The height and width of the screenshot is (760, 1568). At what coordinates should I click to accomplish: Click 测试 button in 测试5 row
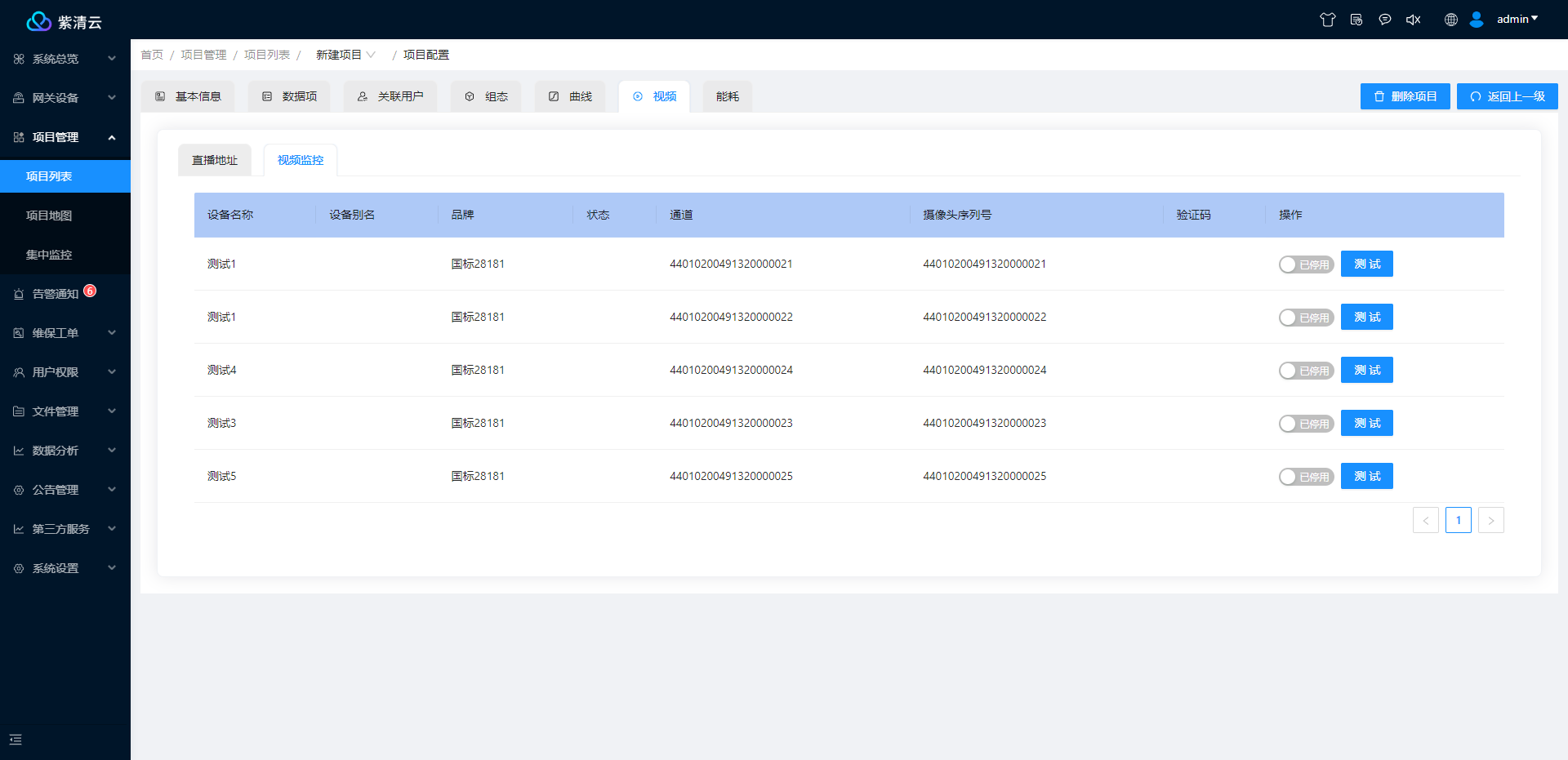point(1367,476)
